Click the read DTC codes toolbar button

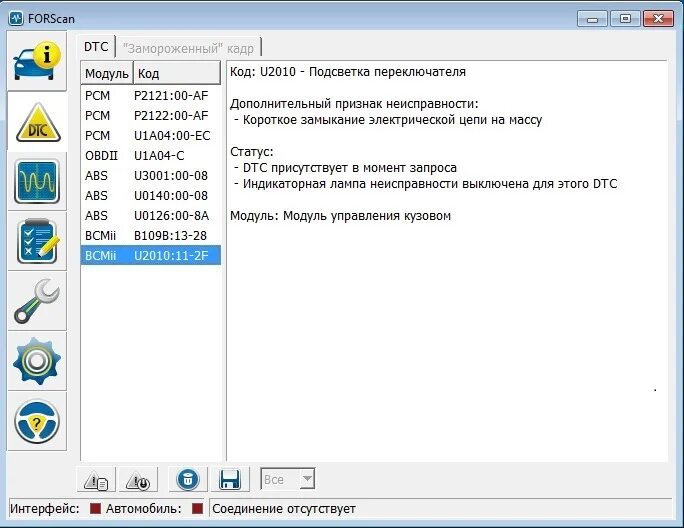[96, 480]
